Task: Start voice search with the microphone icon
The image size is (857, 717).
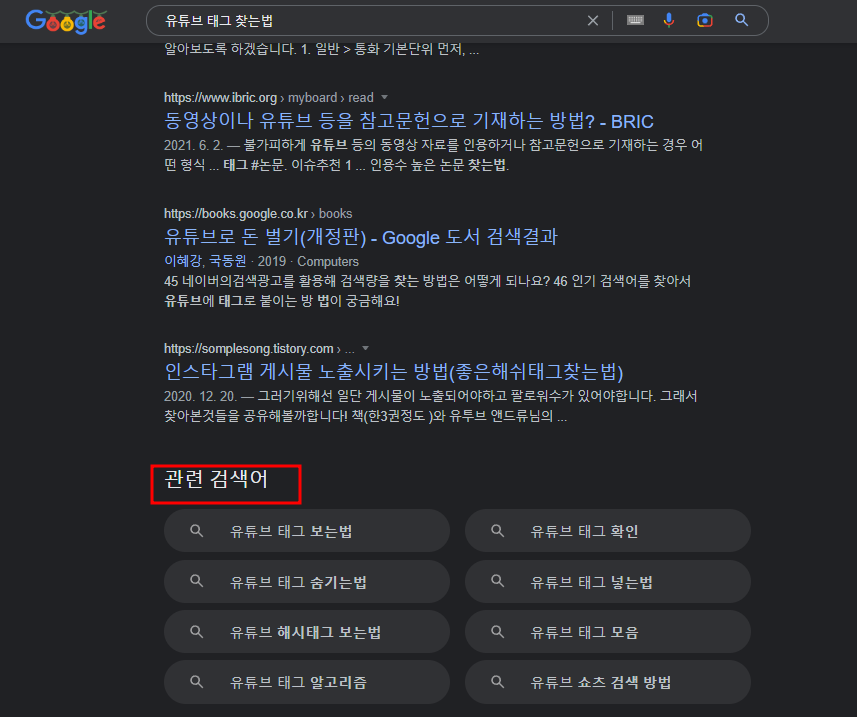Action: [669, 20]
